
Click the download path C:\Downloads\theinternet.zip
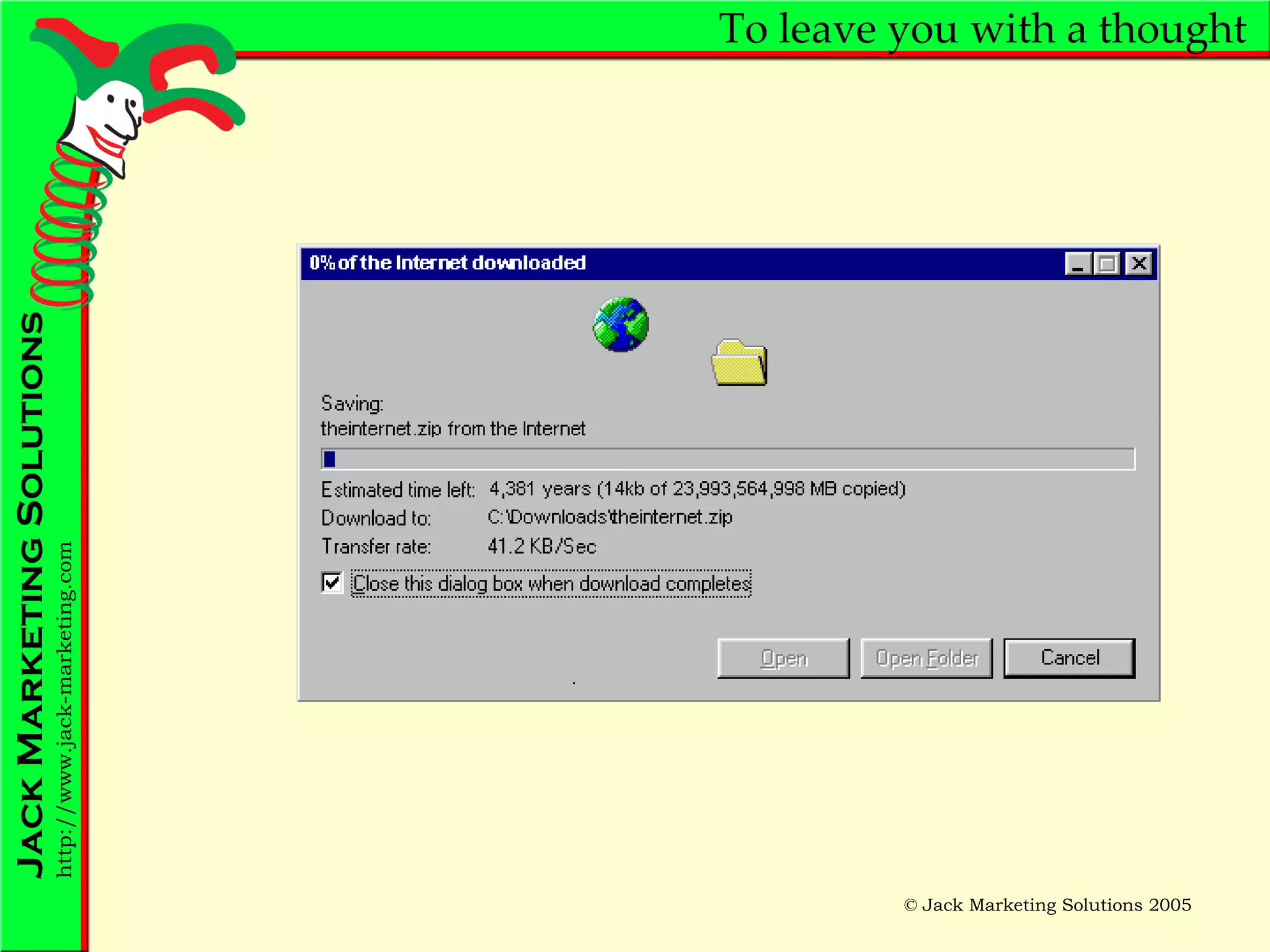coord(610,517)
